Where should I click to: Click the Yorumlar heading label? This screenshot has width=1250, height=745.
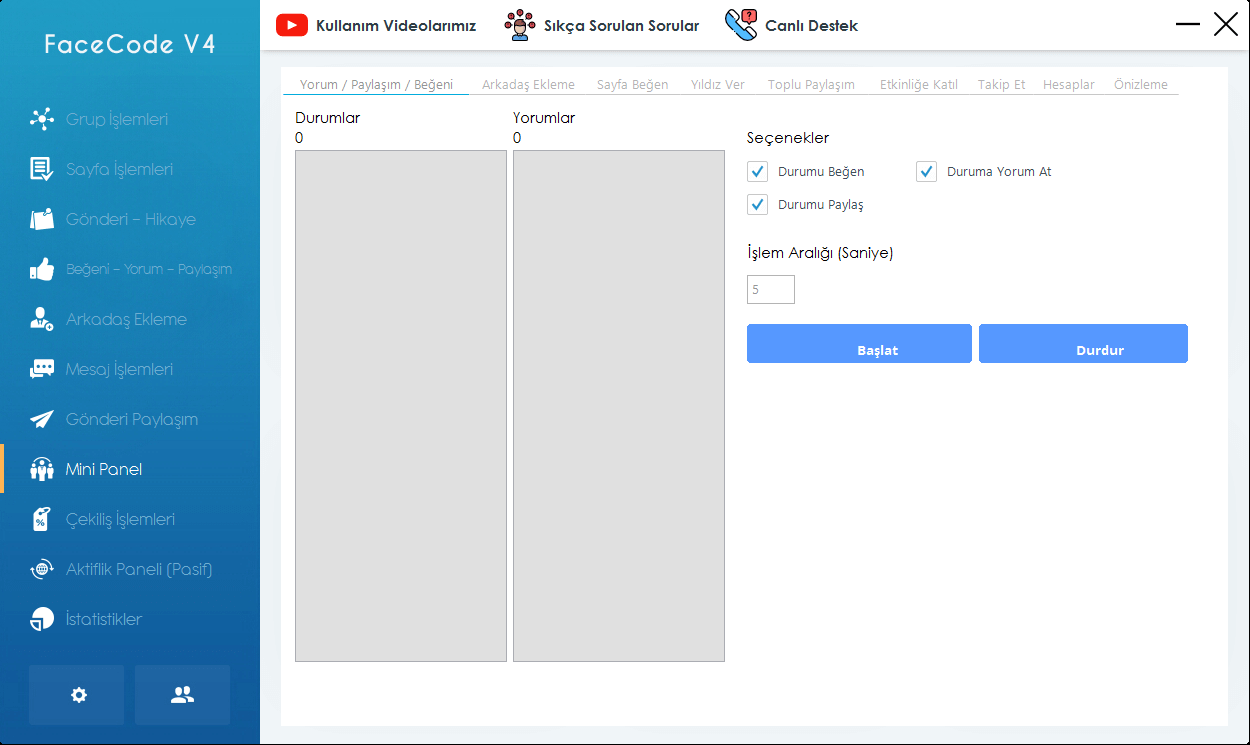(544, 118)
